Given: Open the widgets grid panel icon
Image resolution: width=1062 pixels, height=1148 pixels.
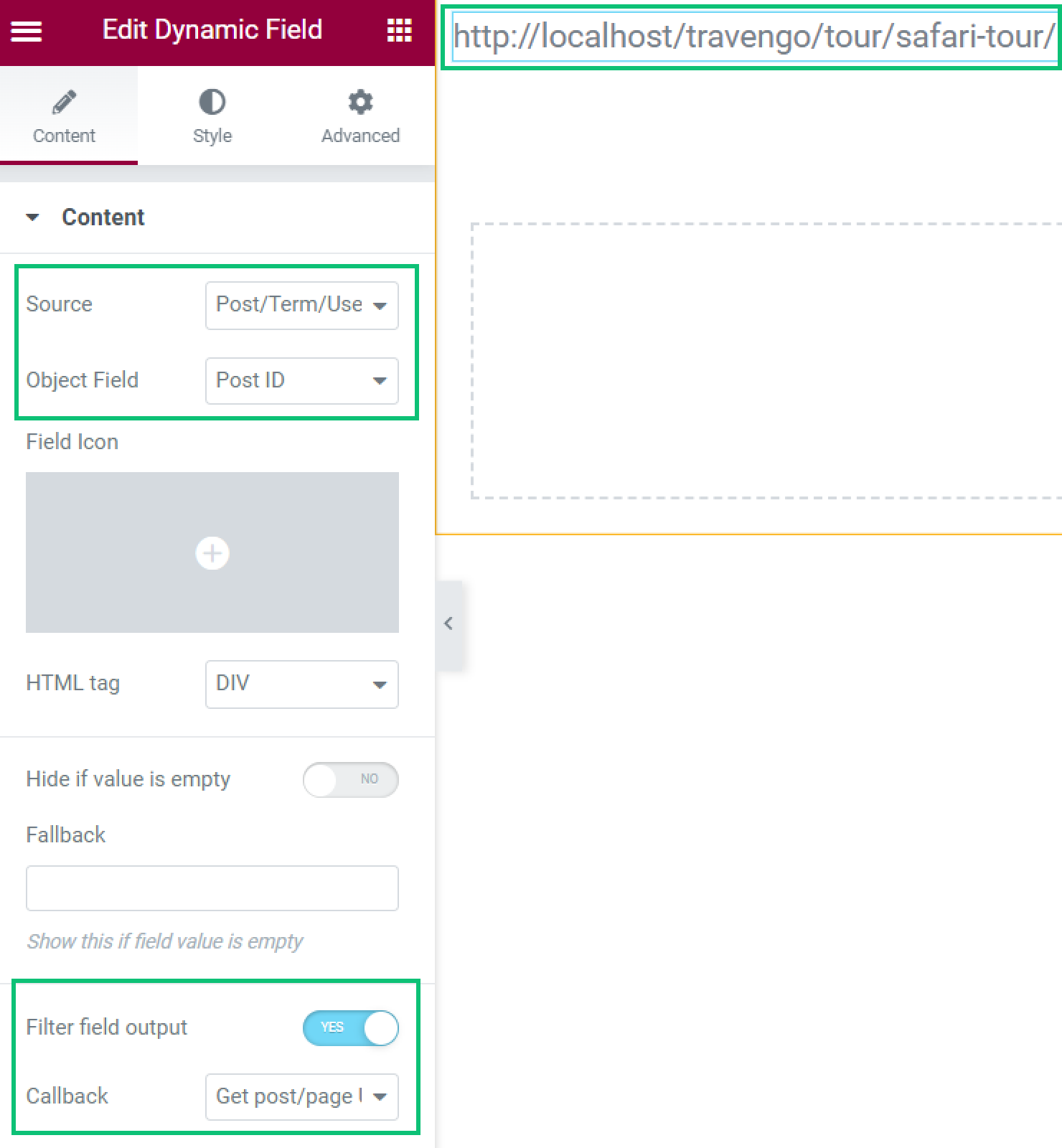Looking at the screenshot, I should (399, 30).
